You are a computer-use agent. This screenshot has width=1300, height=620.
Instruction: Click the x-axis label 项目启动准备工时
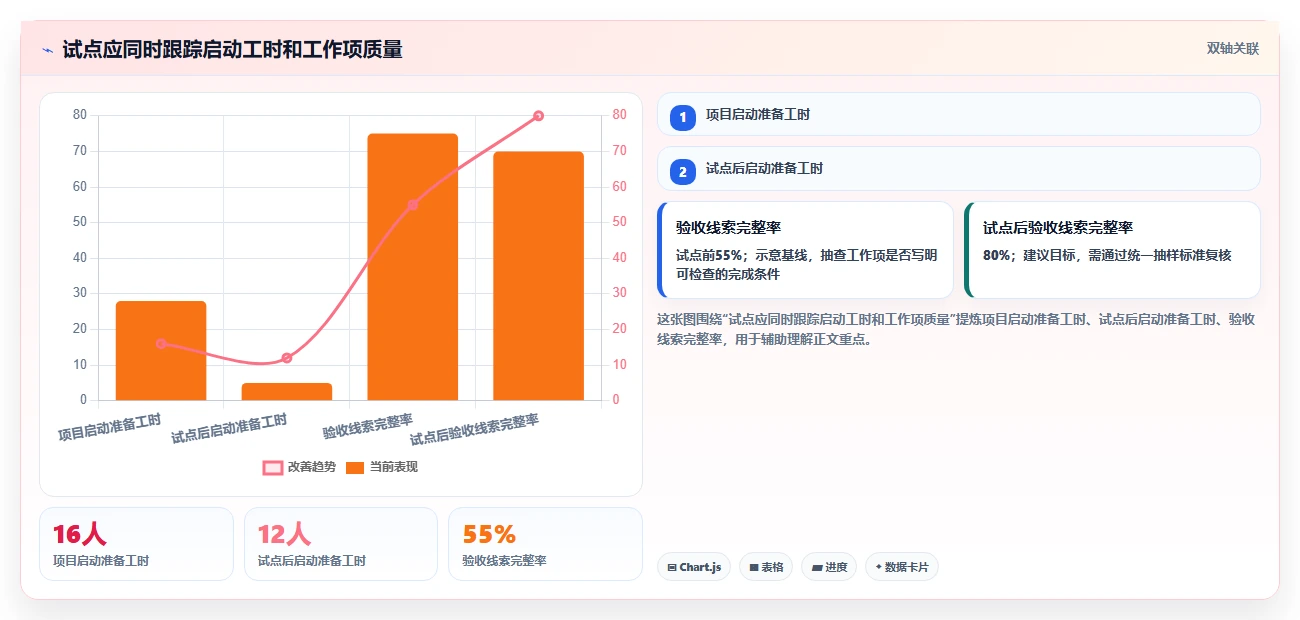(109, 427)
